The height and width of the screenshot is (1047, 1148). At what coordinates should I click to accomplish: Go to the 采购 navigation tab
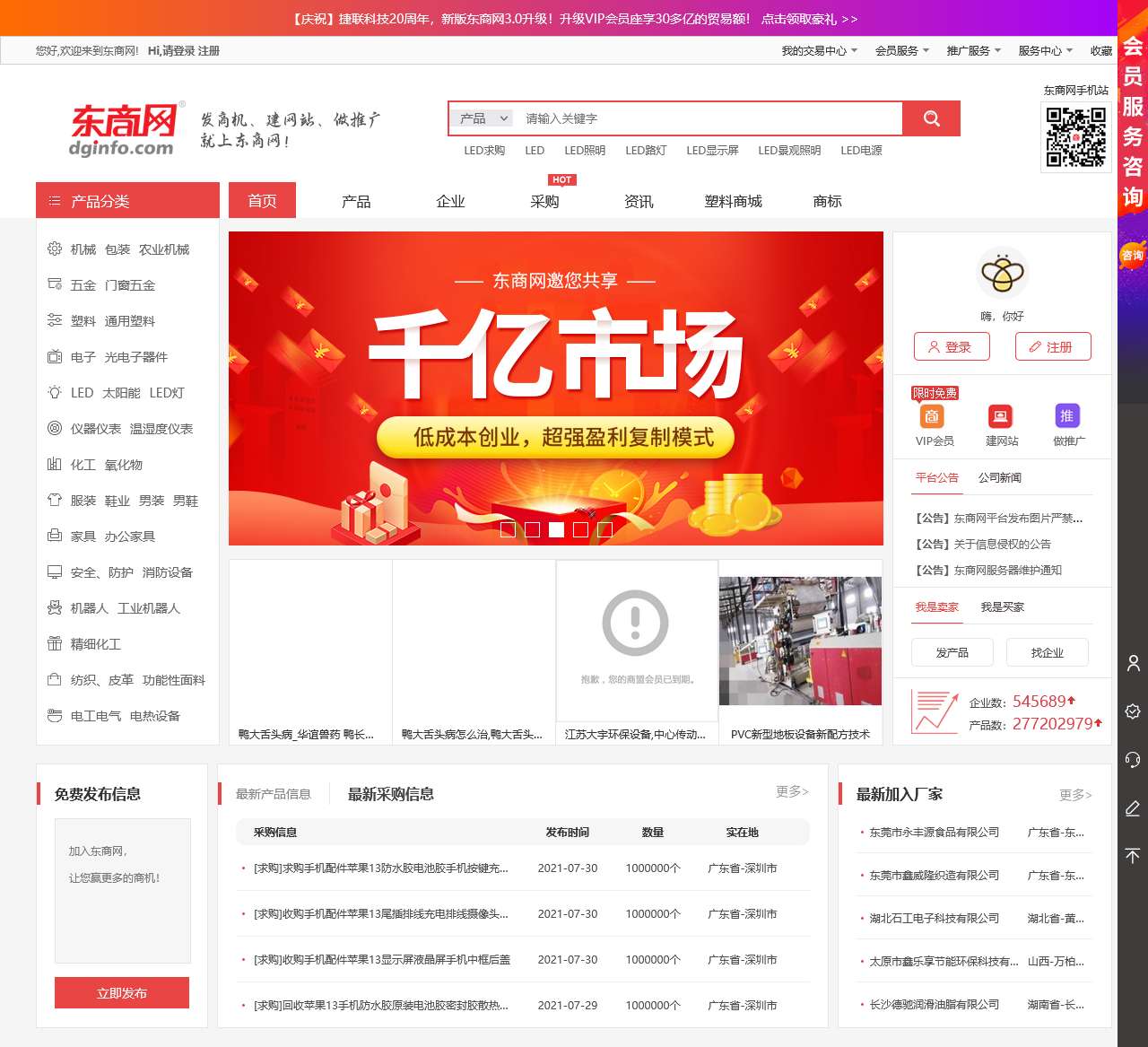click(544, 201)
